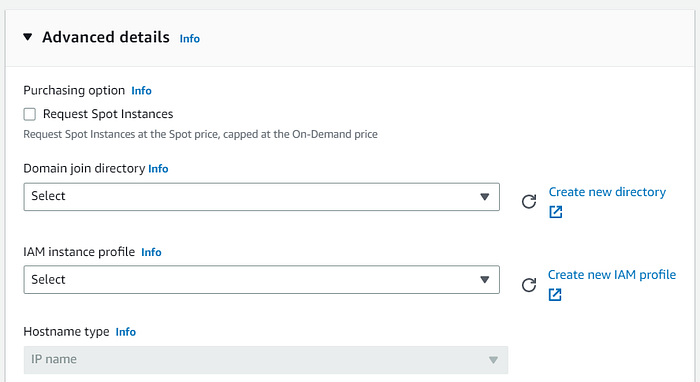Open the IAM instance profile Select dropdown
The image size is (700, 382).
[x=262, y=280]
